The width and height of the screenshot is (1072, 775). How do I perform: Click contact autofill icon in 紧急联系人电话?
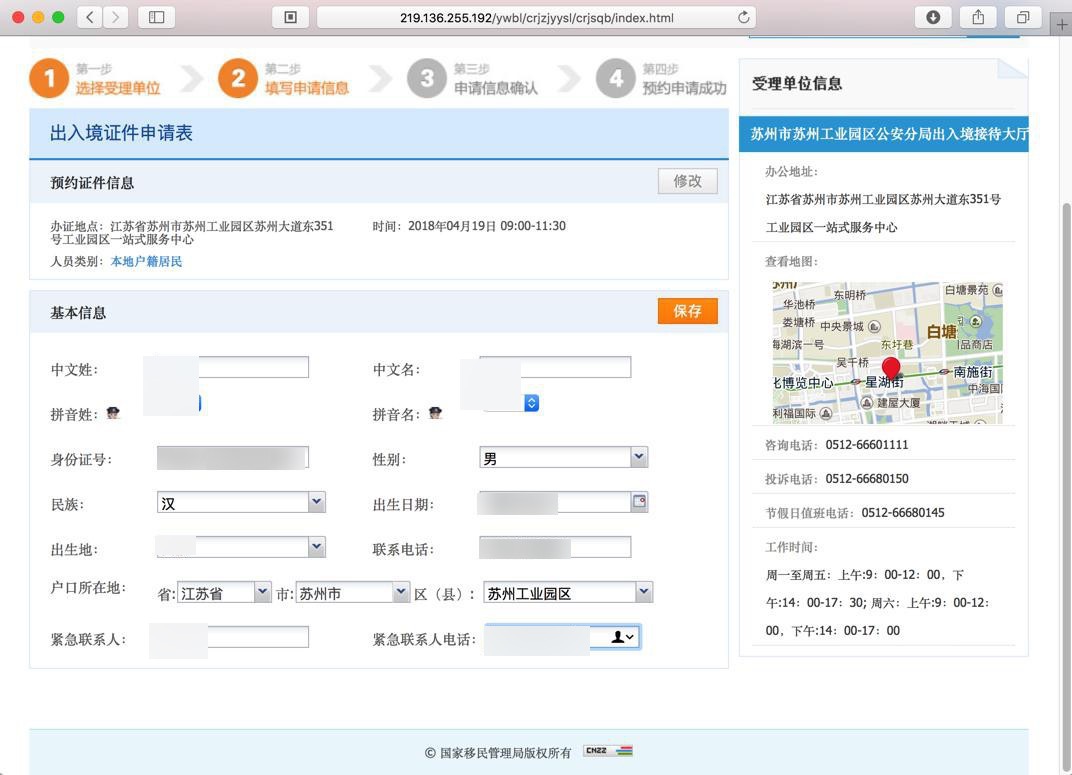click(622, 637)
